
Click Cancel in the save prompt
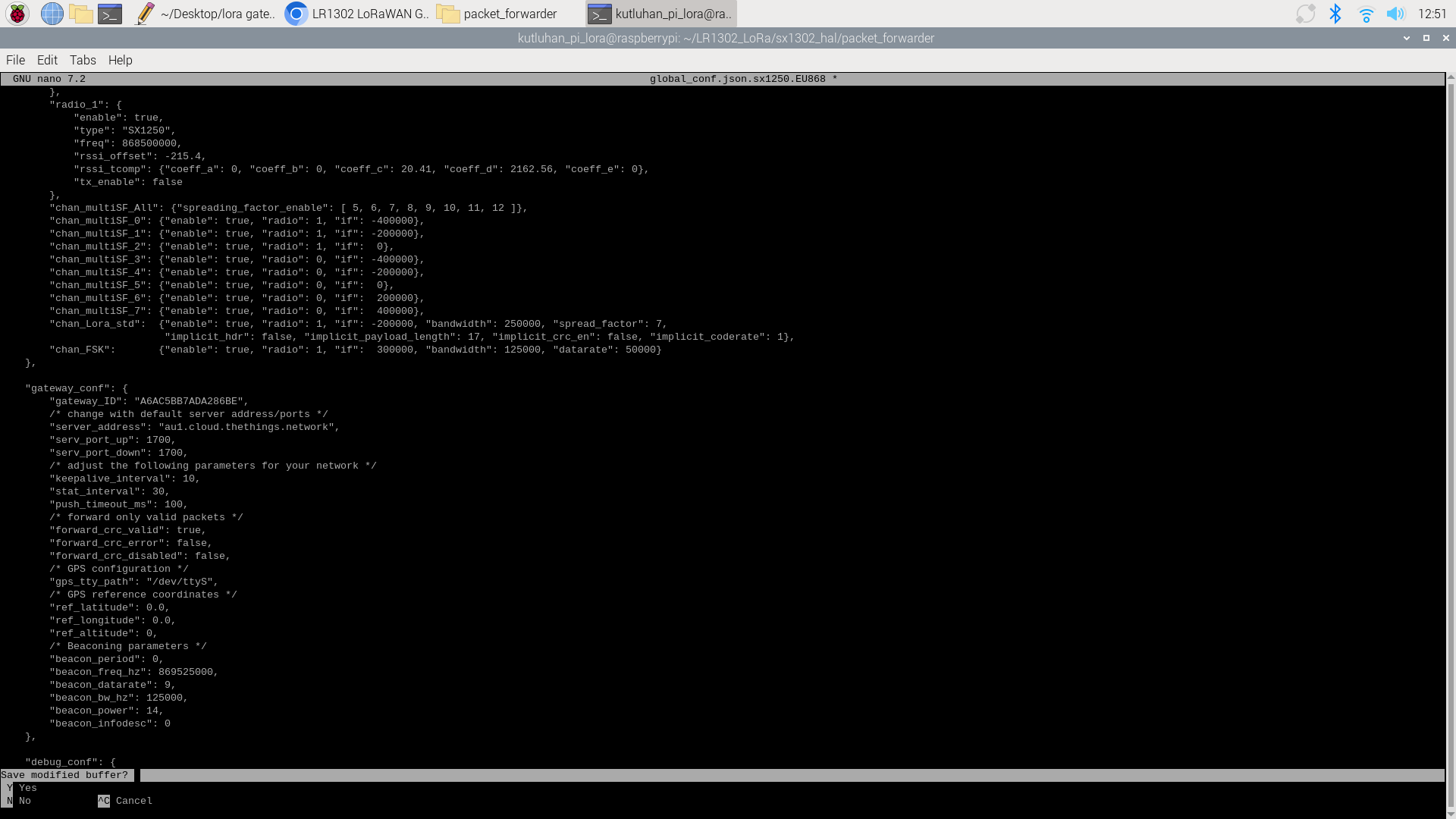133,801
